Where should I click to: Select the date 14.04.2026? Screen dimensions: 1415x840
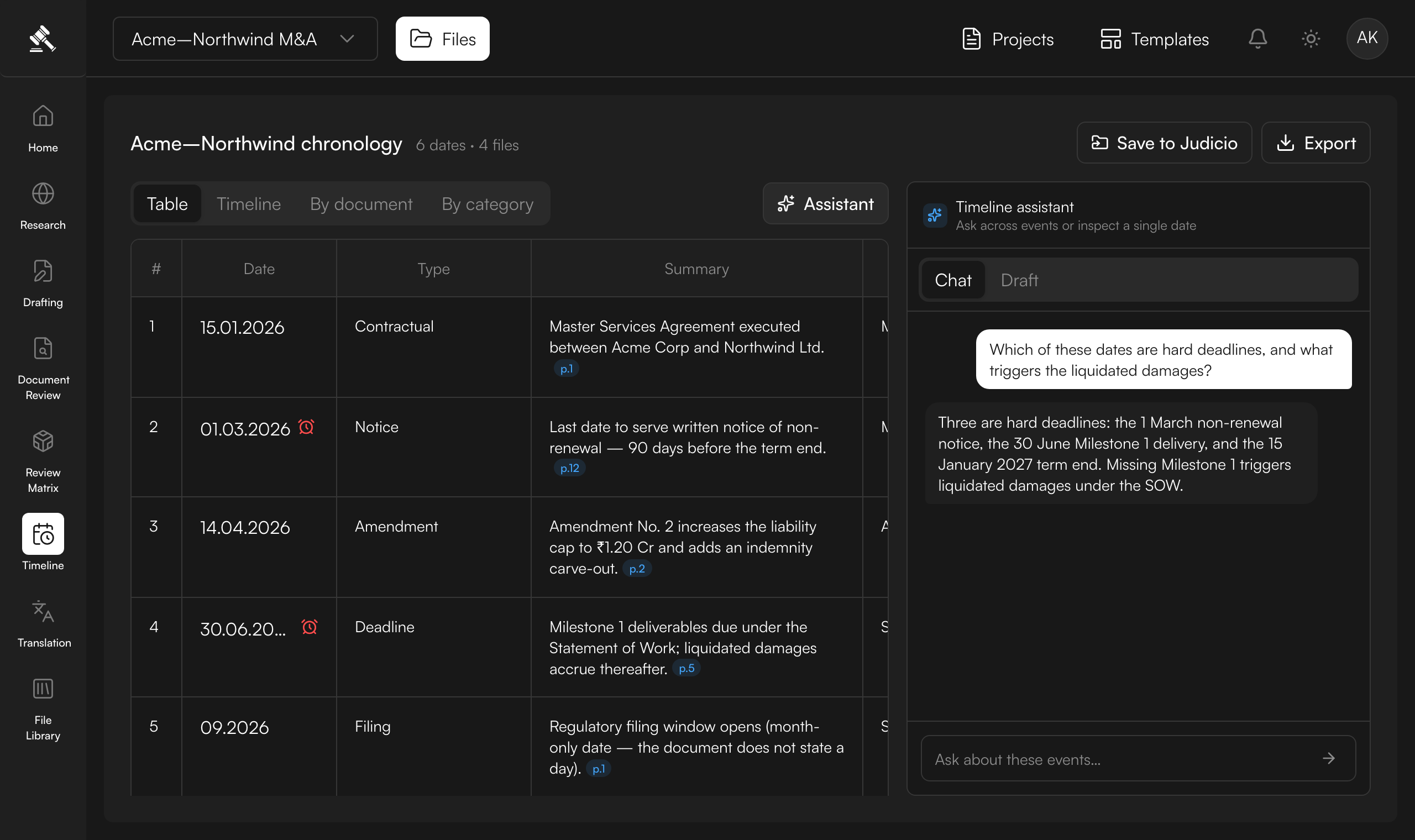(245, 527)
